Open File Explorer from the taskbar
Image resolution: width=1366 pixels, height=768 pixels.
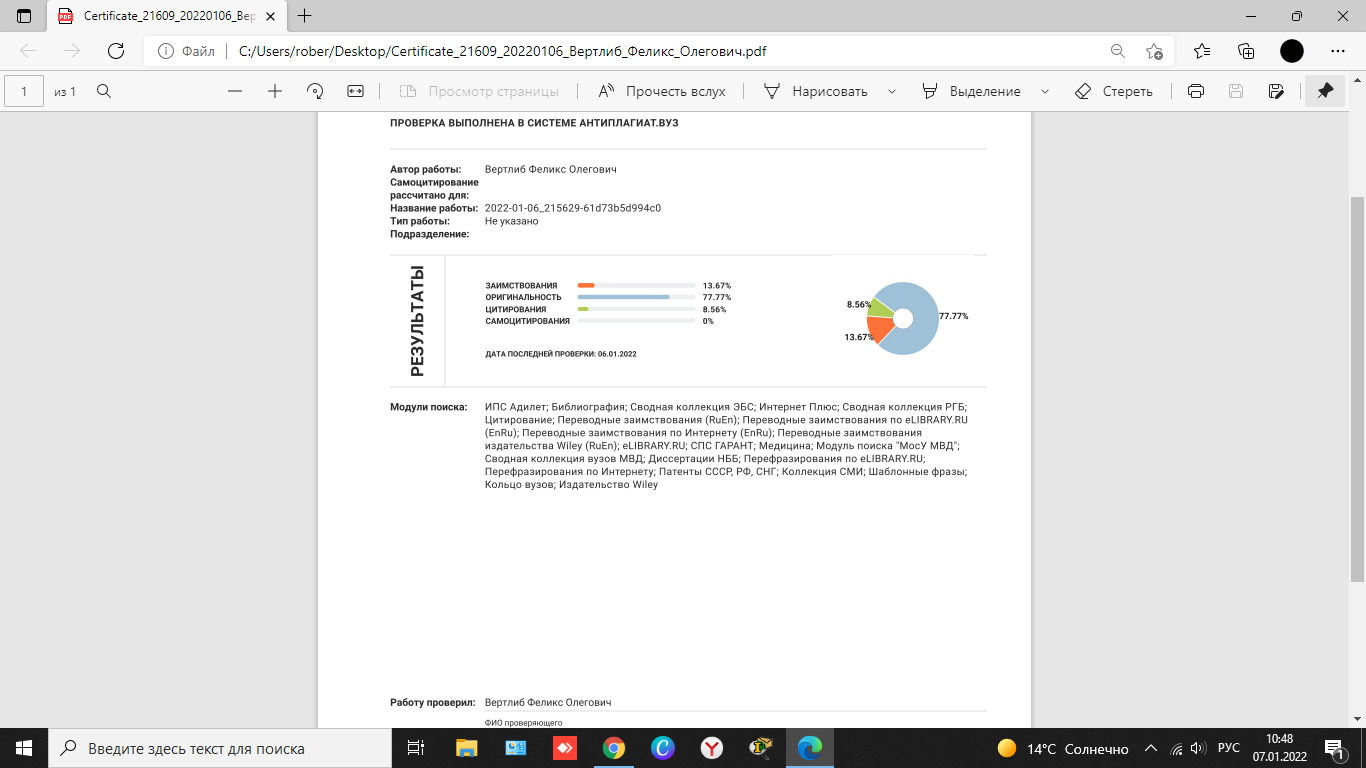point(466,748)
